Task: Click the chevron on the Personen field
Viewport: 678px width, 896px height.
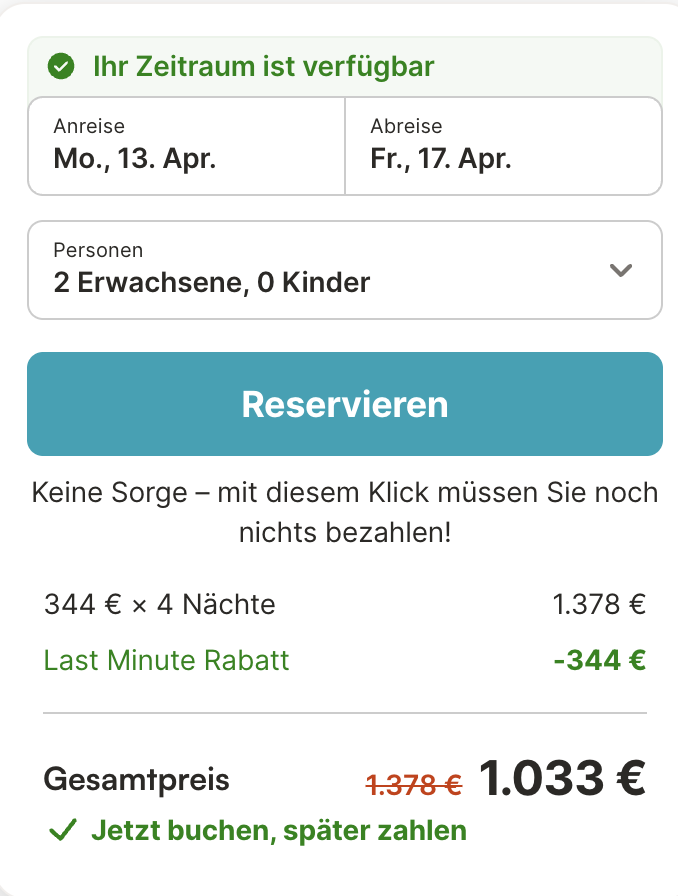Action: [x=620, y=270]
